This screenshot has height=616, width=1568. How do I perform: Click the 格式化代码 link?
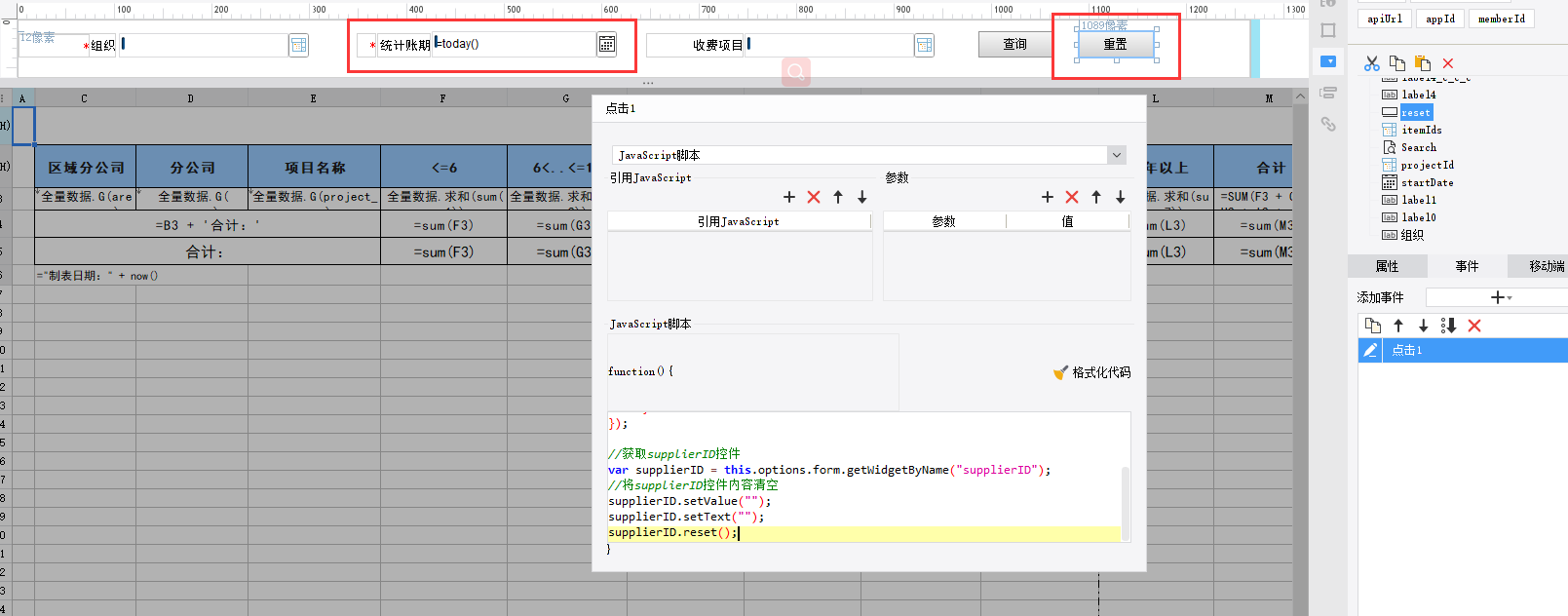tap(1101, 372)
